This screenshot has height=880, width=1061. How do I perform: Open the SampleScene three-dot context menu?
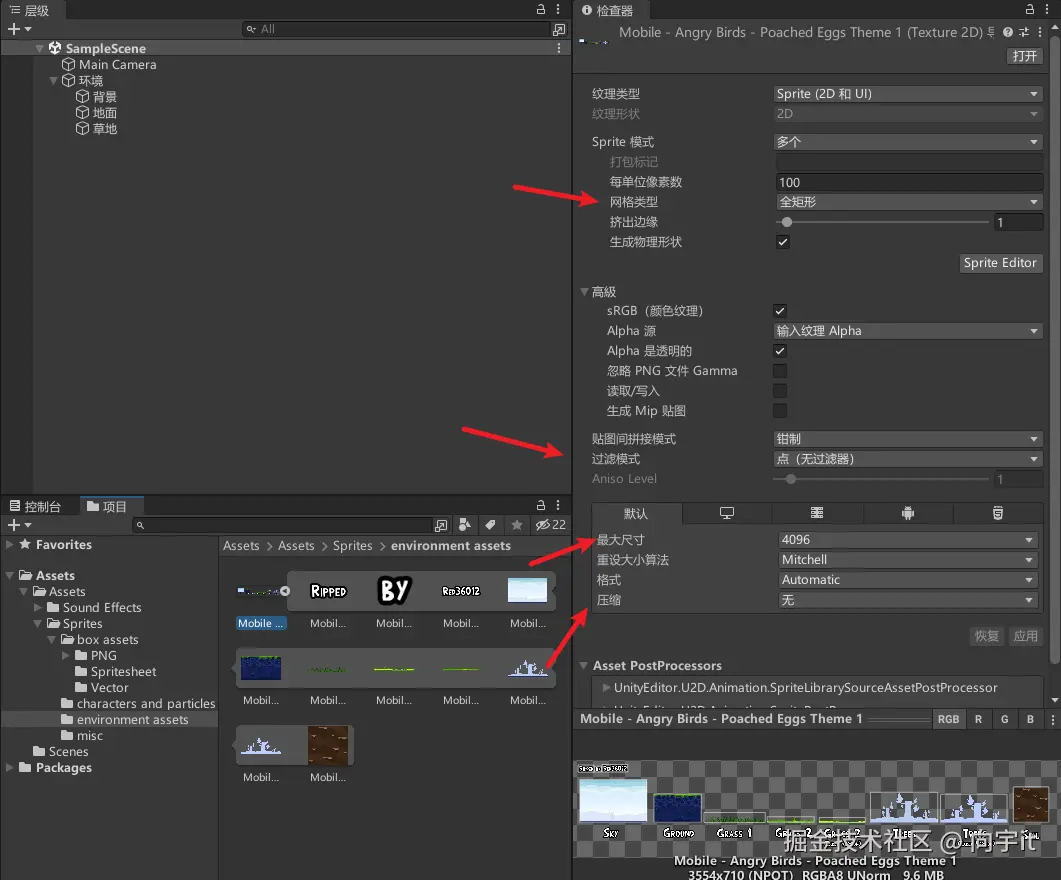click(x=558, y=48)
